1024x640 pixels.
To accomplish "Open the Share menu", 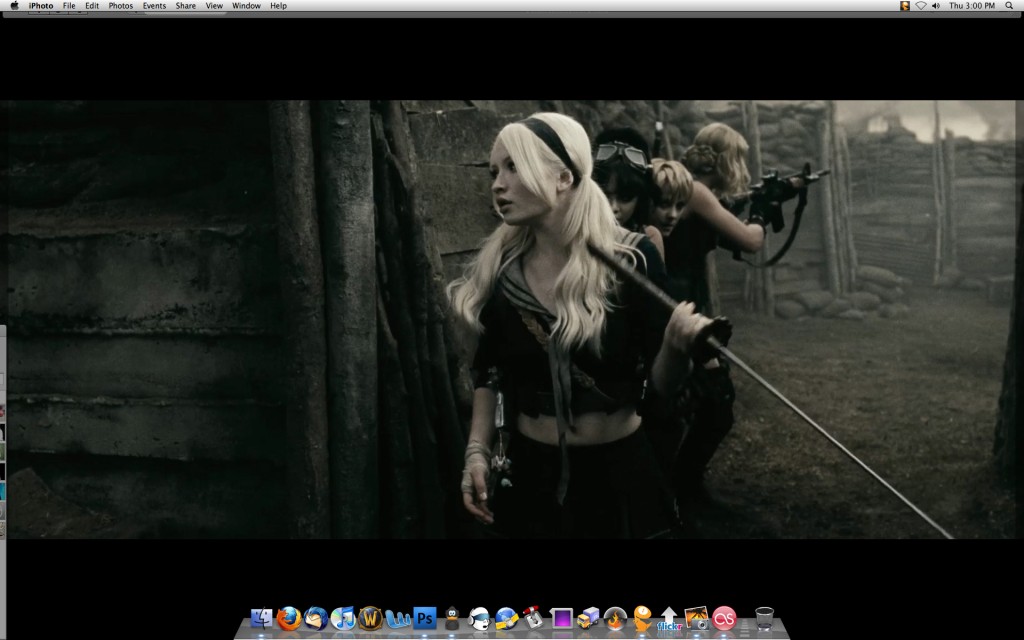I will [185, 5].
